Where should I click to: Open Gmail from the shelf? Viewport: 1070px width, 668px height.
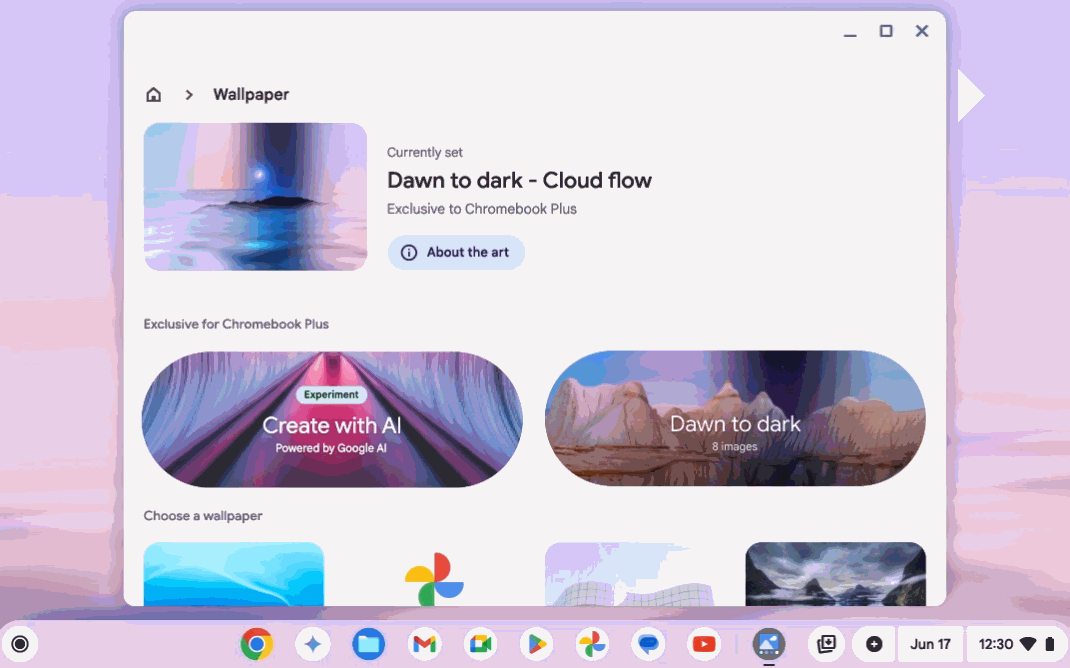pyautogui.click(x=425, y=644)
